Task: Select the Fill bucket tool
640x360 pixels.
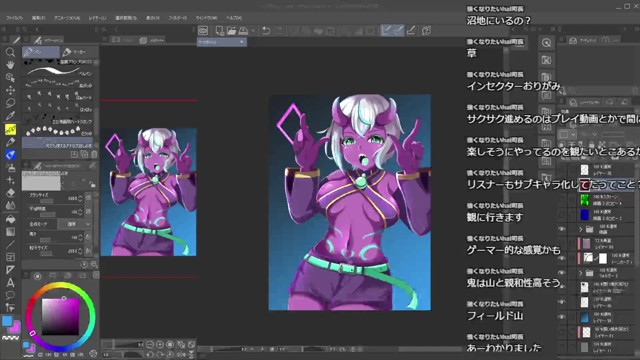Action: (x=10, y=219)
